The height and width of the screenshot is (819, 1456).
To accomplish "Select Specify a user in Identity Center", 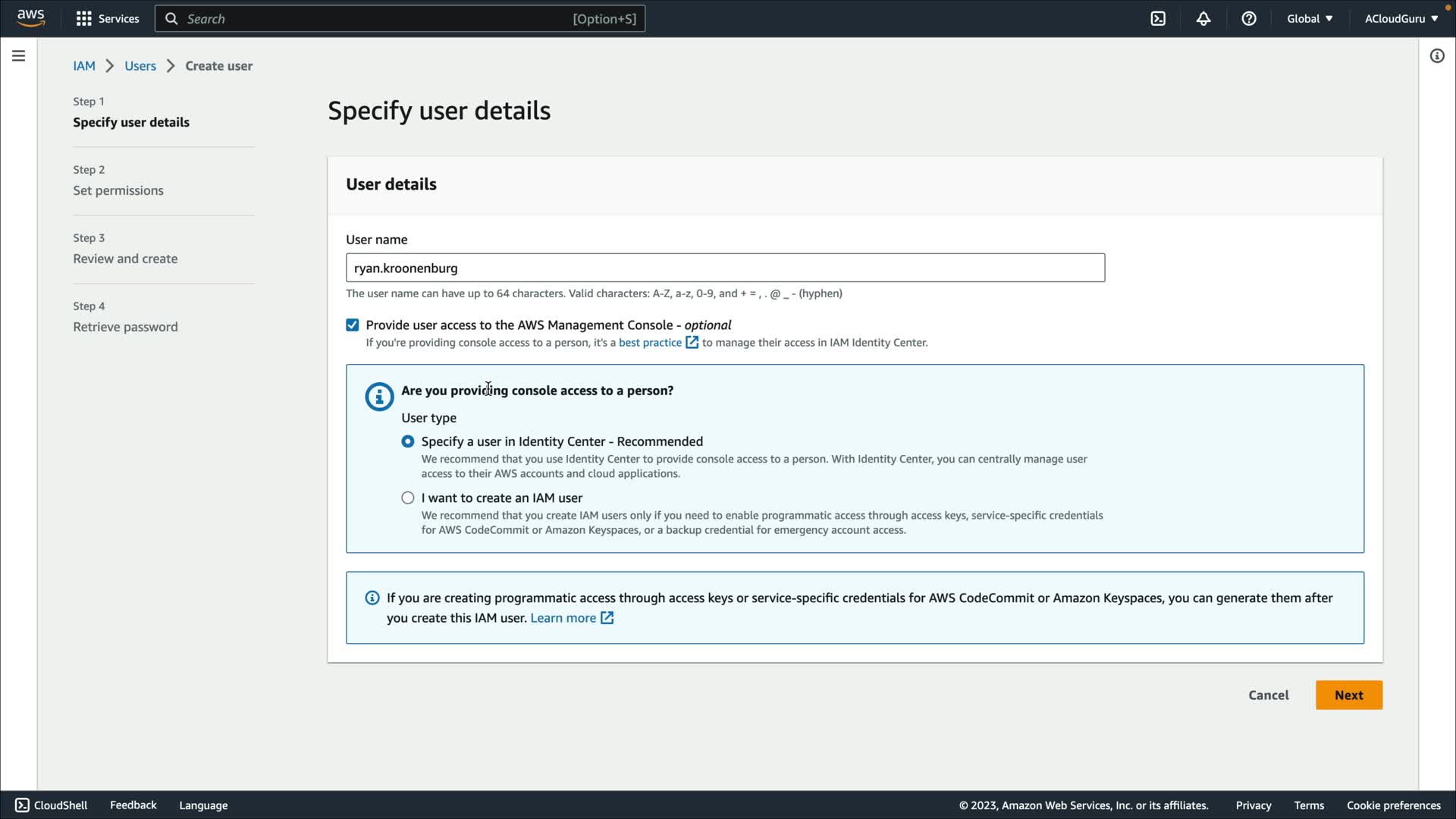I will point(408,441).
